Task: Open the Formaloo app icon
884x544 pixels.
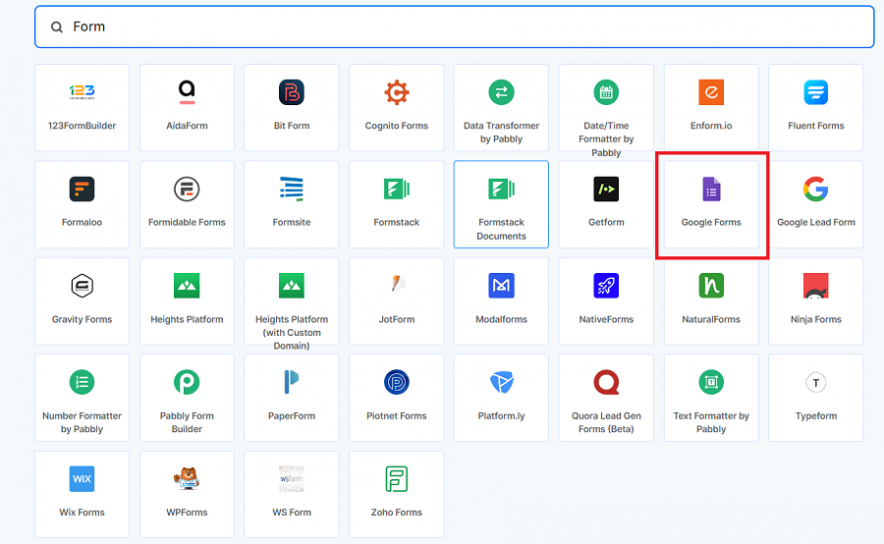Action: tap(82, 189)
